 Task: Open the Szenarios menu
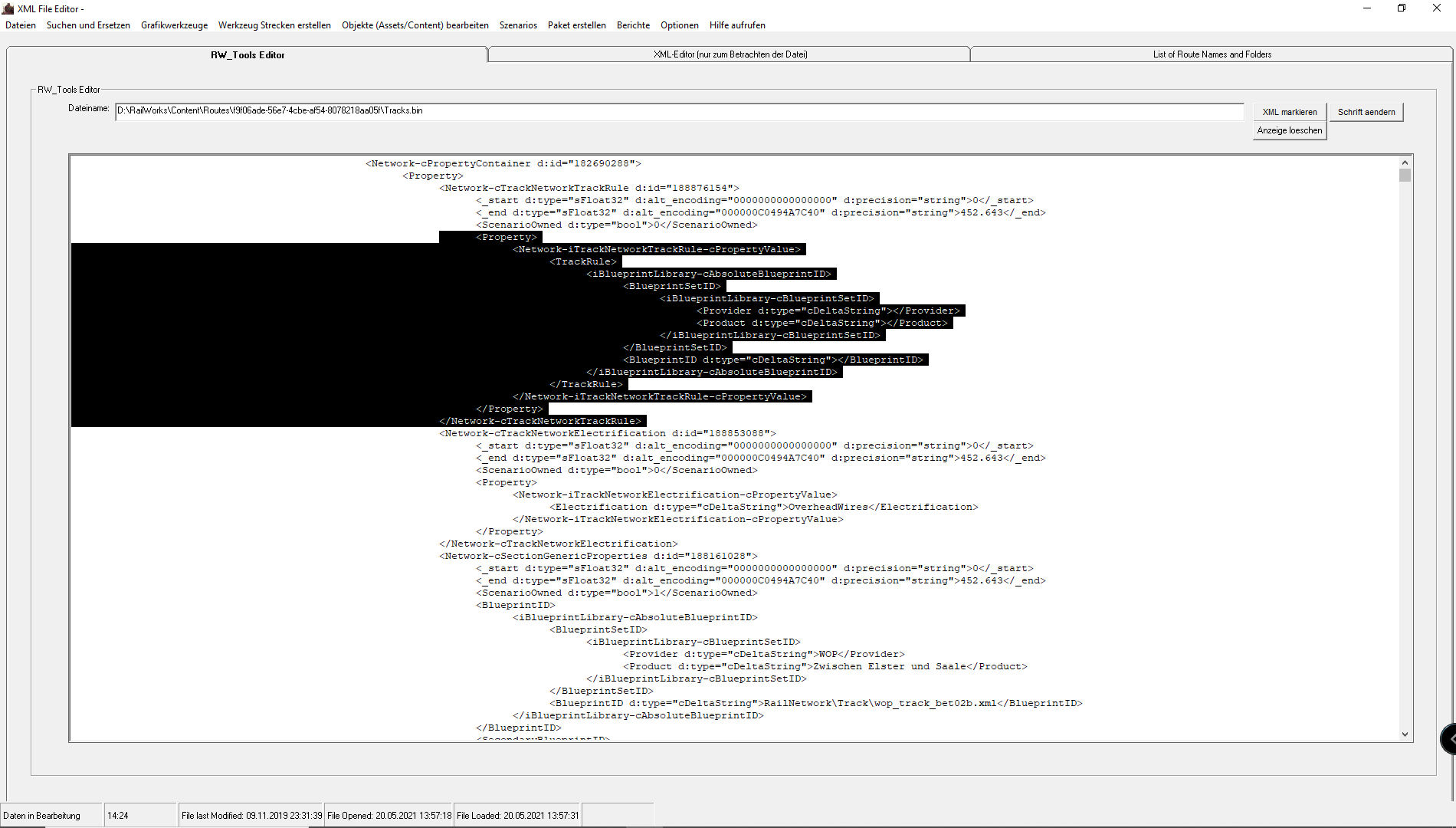pos(518,25)
